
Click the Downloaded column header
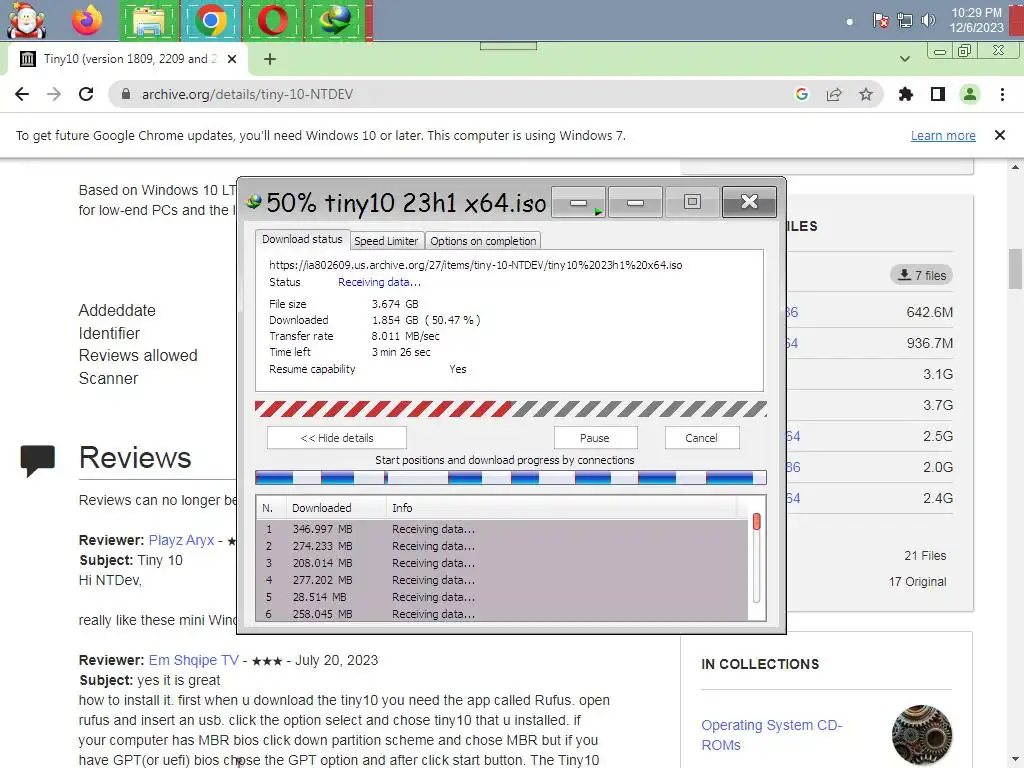coord(336,507)
